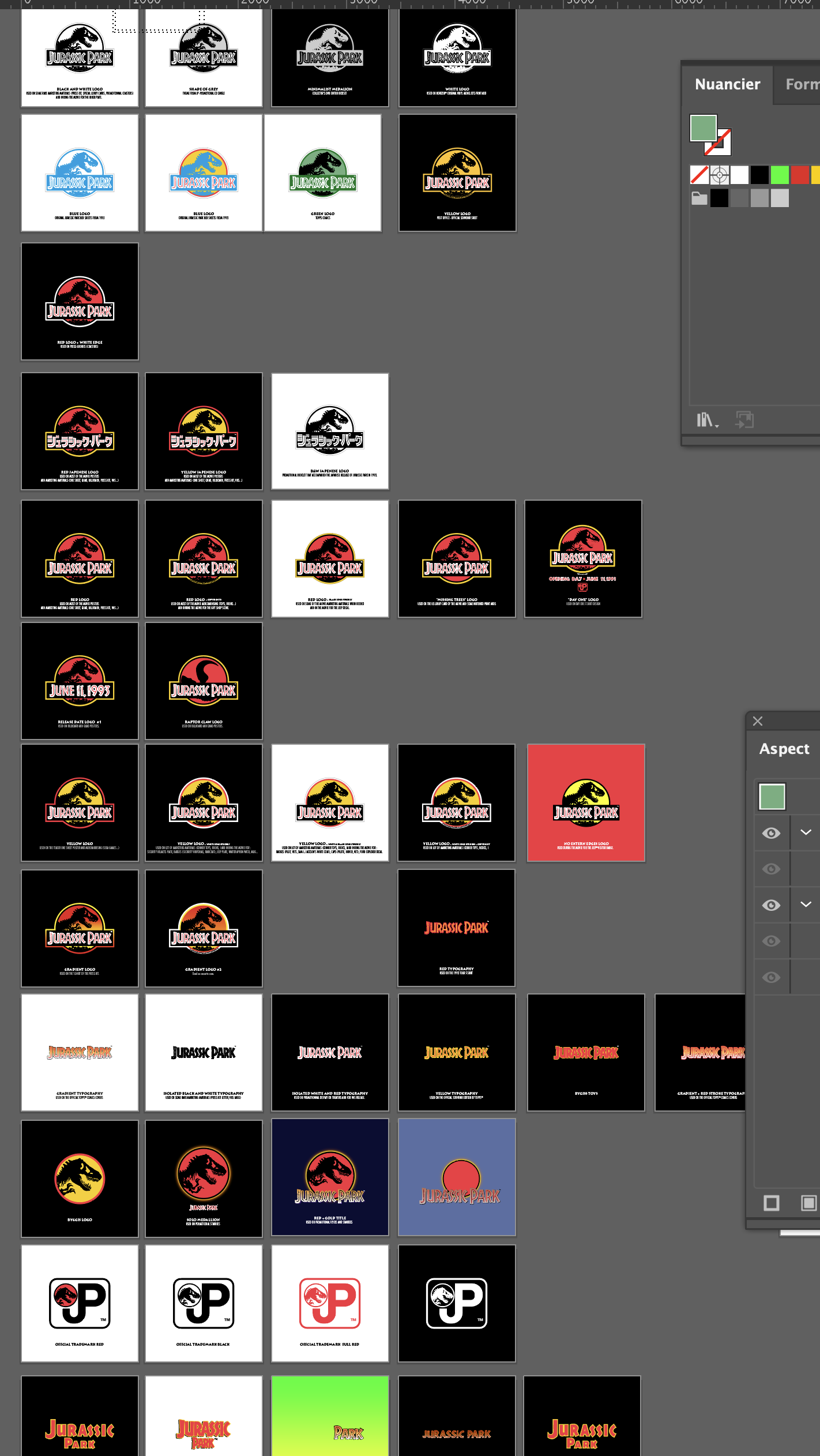Add new fill in Aspect panel

pyautogui.click(x=808, y=1203)
